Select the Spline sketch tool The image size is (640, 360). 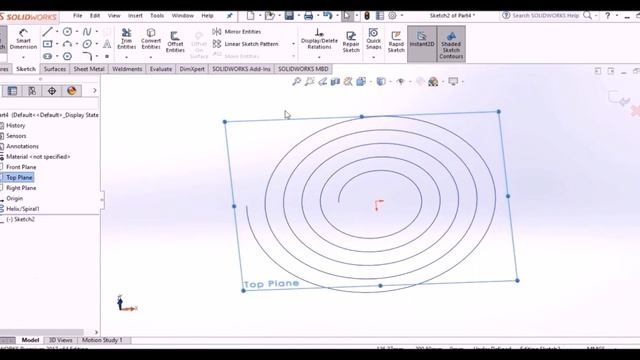87,31
